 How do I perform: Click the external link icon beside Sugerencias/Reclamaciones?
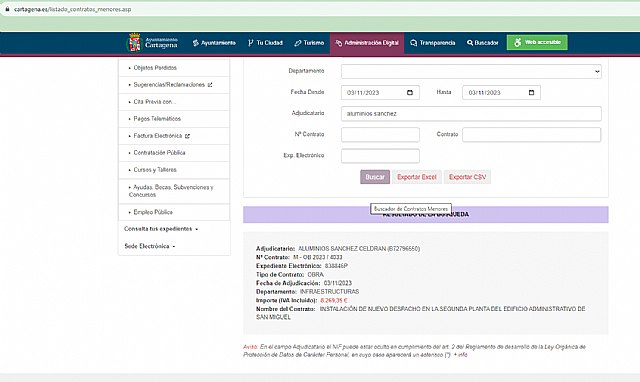pos(210,85)
